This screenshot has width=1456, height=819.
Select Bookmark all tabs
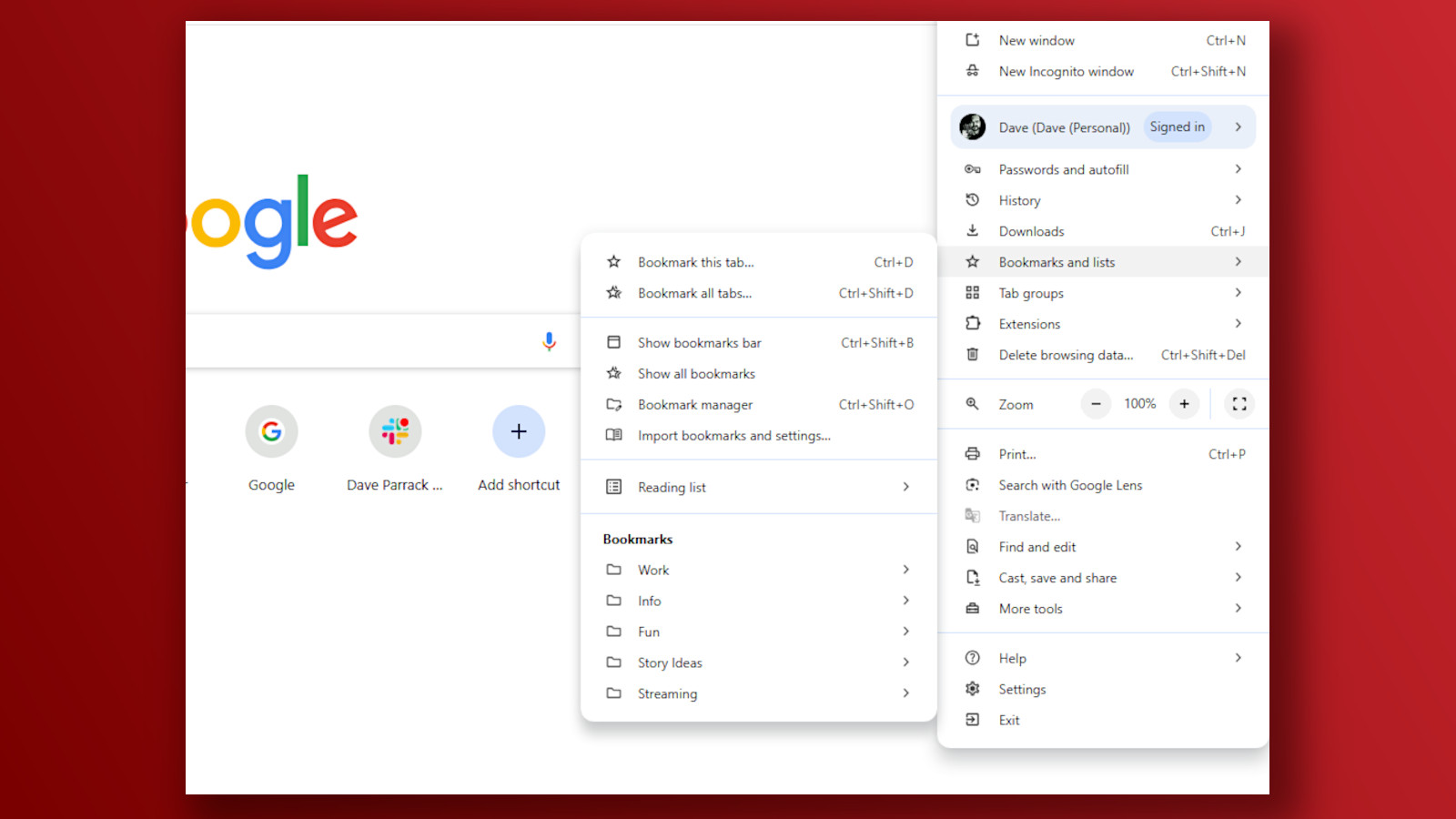click(x=694, y=293)
